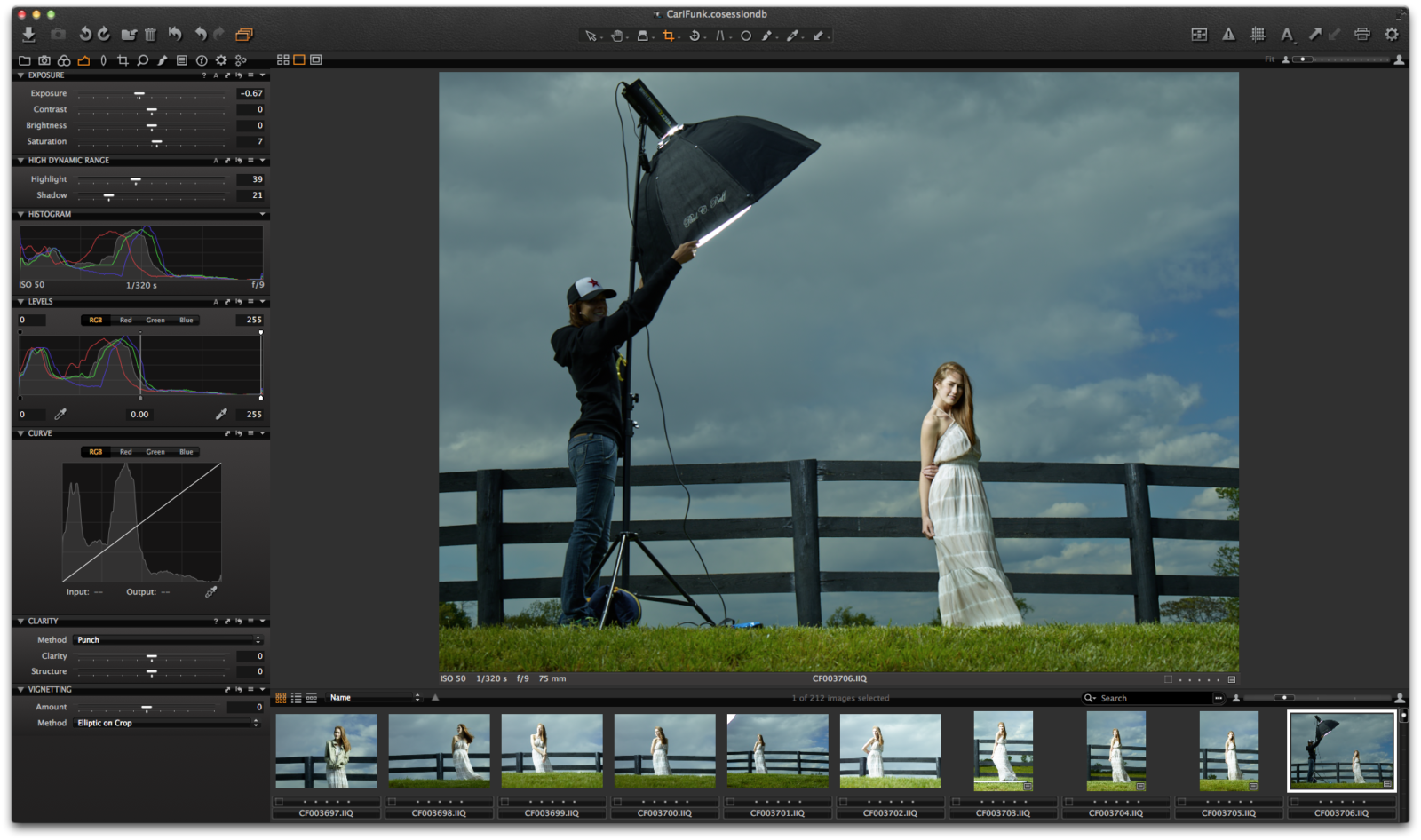
Task: Open the browser sort dropdown labeled Name
Action: pos(373,697)
